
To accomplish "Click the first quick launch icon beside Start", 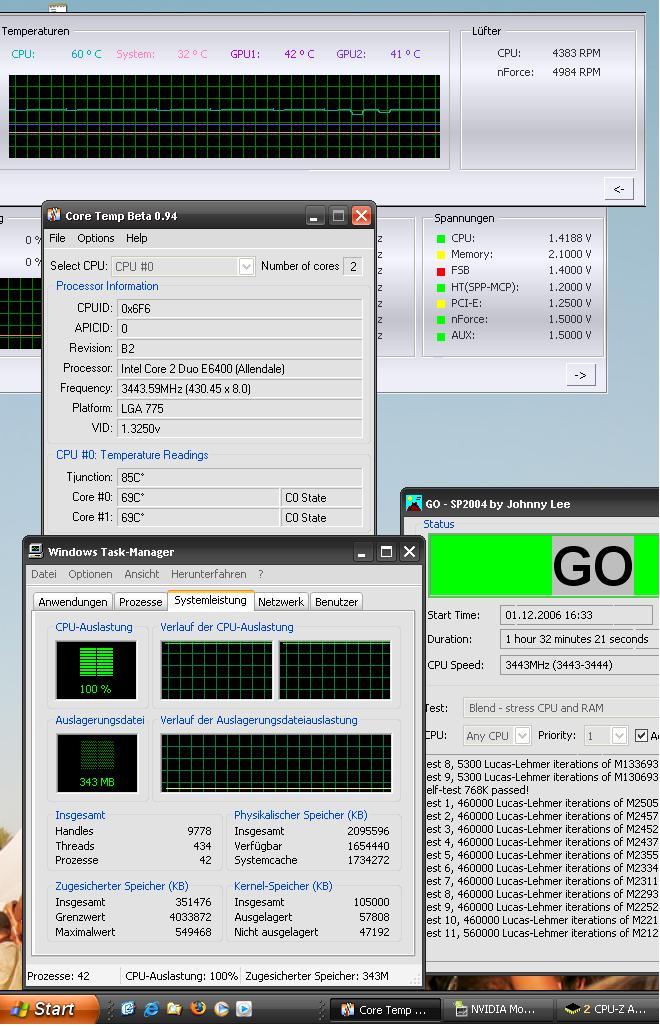I will coord(128,1009).
